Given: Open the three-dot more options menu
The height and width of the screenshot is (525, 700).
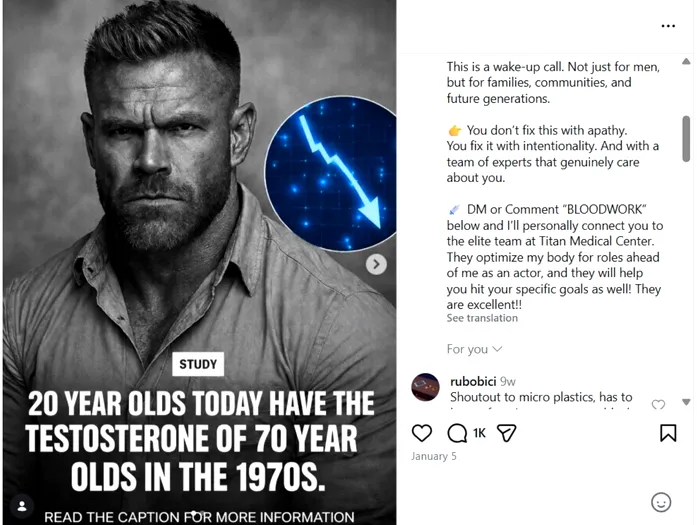Looking at the screenshot, I should pos(668,26).
